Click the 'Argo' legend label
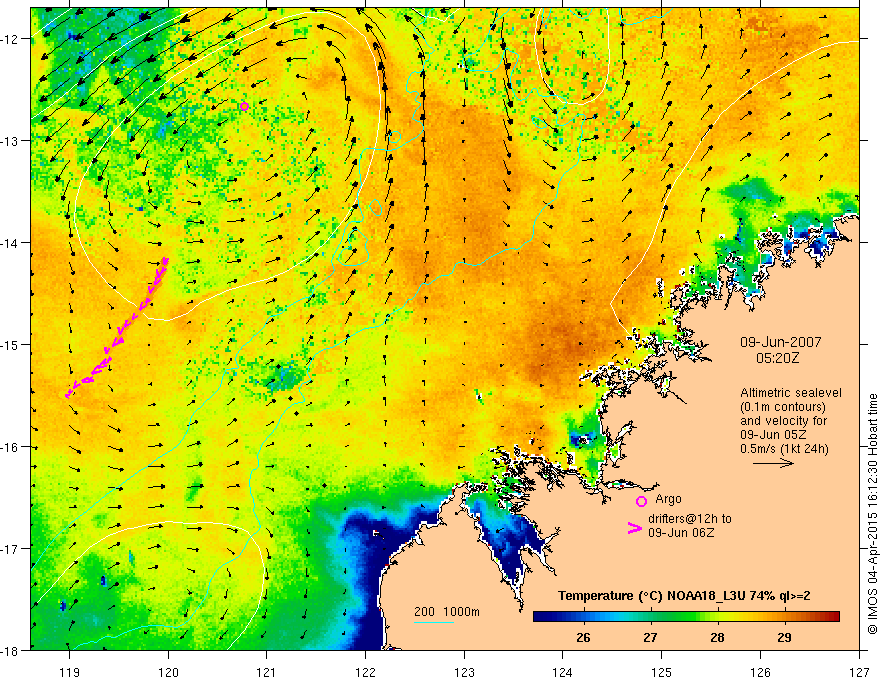 [x=668, y=499]
